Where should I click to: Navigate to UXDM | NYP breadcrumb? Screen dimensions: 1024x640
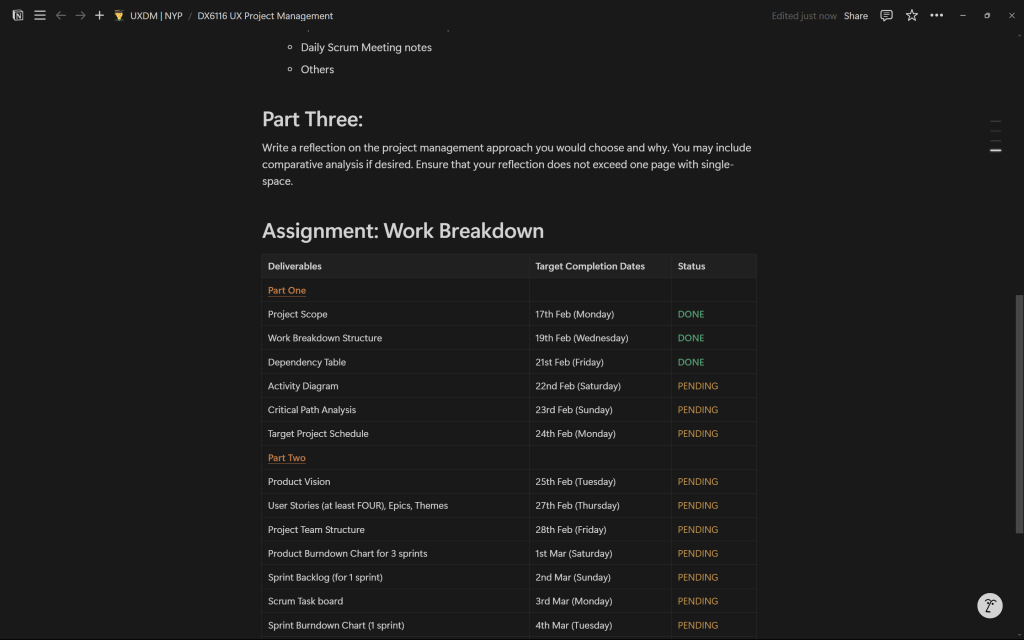point(155,16)
